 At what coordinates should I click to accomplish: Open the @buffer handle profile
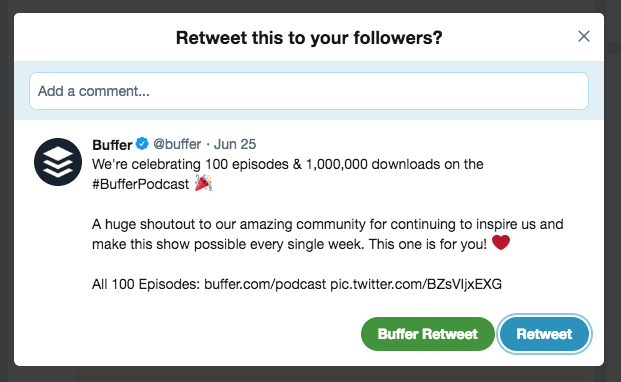[177, 144]
